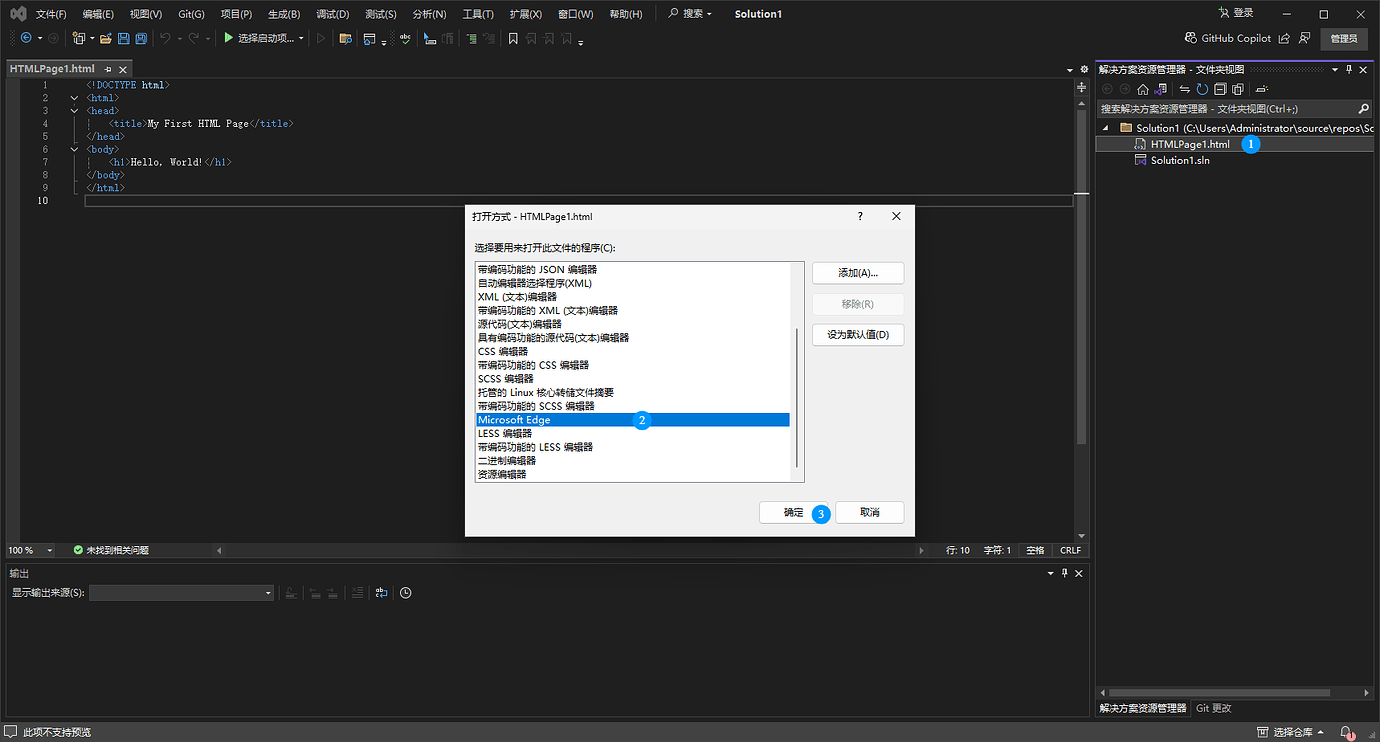Select the save all files icon
The image size is (1380, 742).
click(140, 38)
